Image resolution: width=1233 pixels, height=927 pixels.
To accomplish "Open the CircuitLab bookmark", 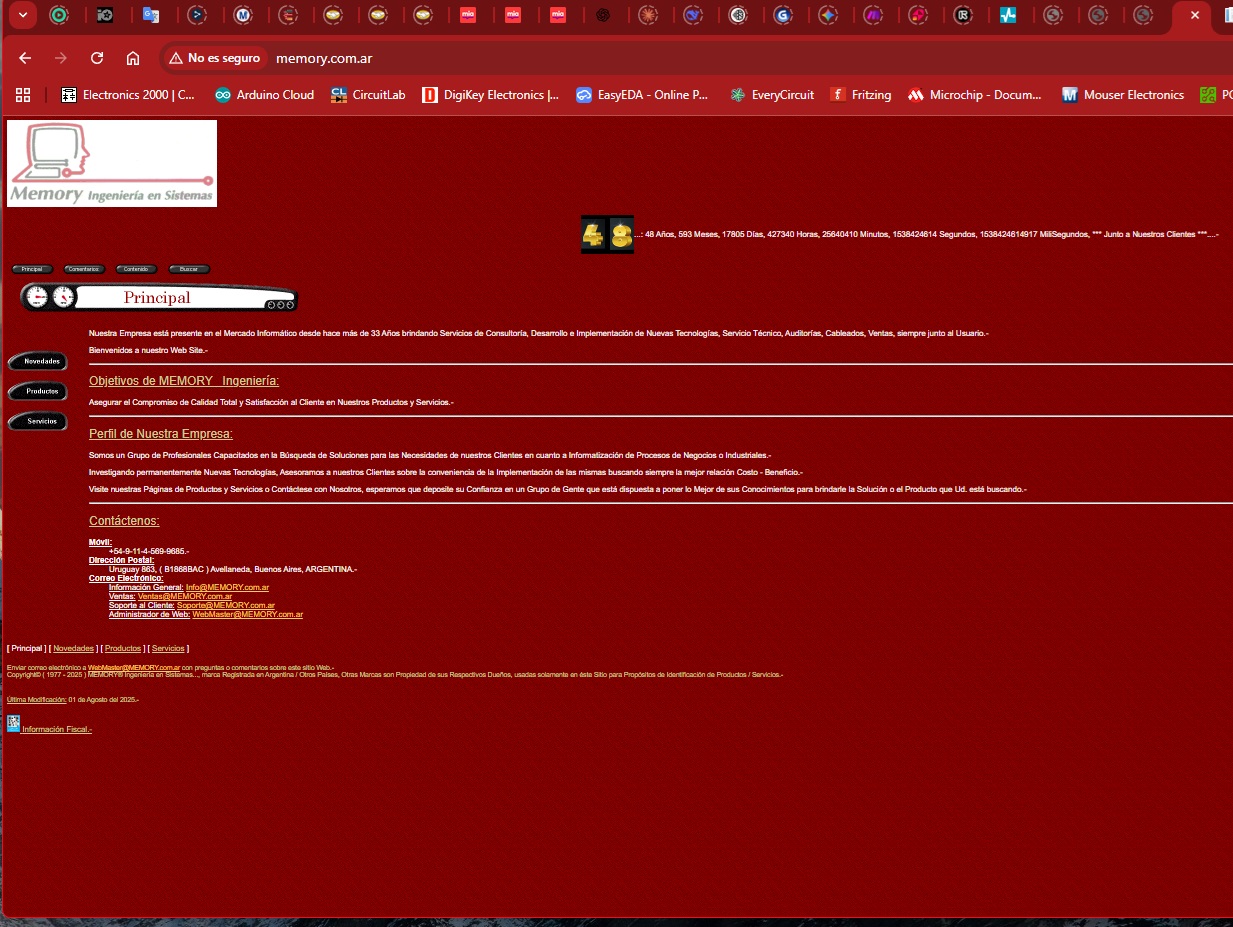I will pos(368,95).
